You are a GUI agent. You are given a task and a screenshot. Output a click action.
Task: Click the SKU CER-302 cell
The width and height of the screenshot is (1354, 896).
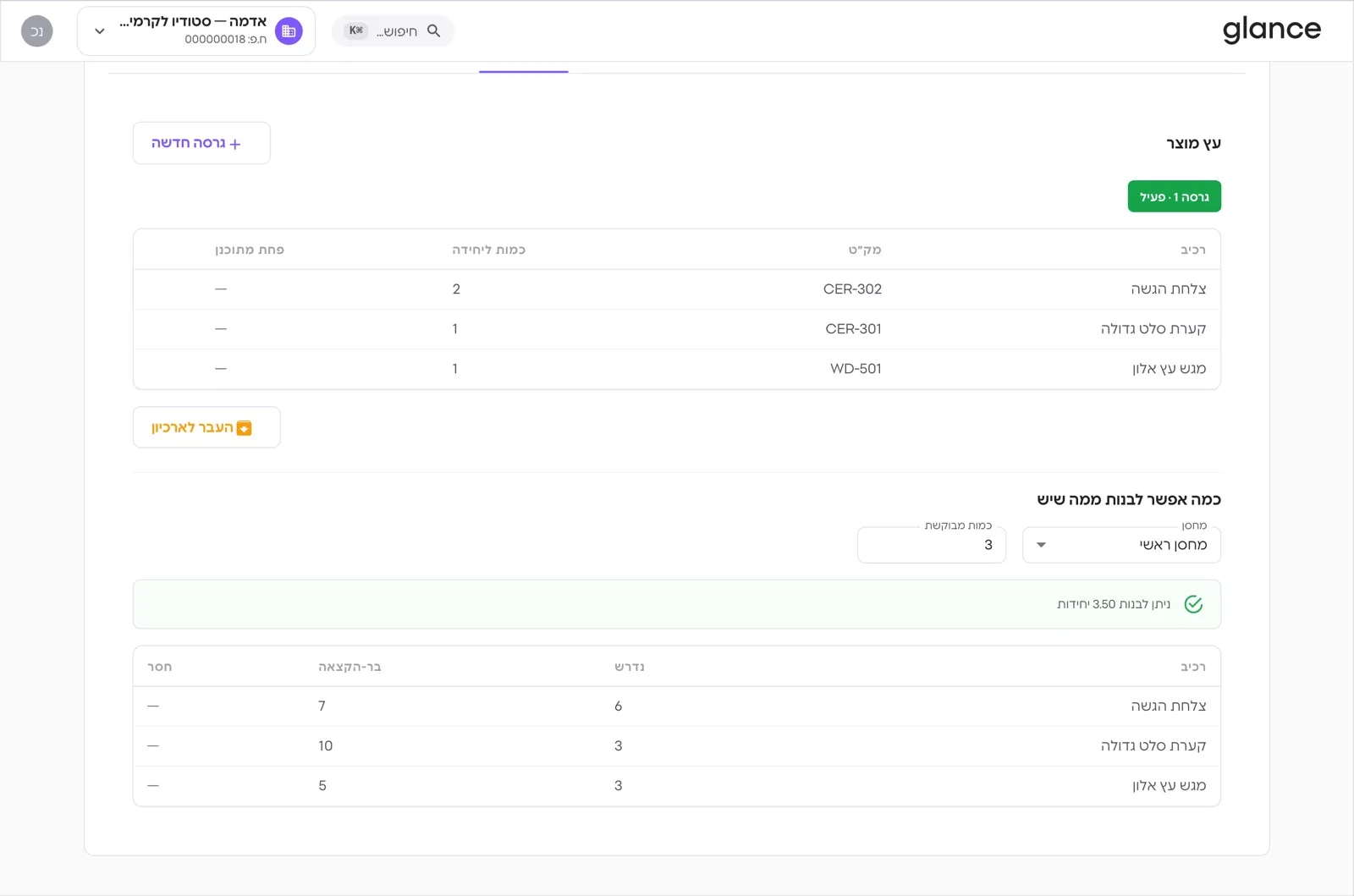pyautogui.click(x=852, y=289)
